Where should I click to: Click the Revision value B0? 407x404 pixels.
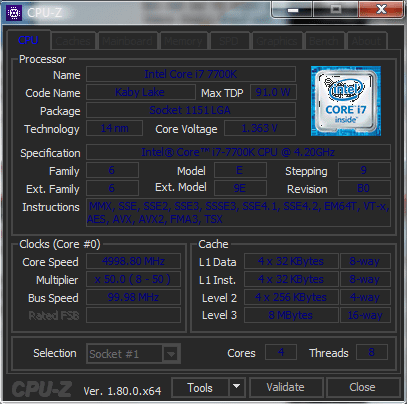[364, 188]
